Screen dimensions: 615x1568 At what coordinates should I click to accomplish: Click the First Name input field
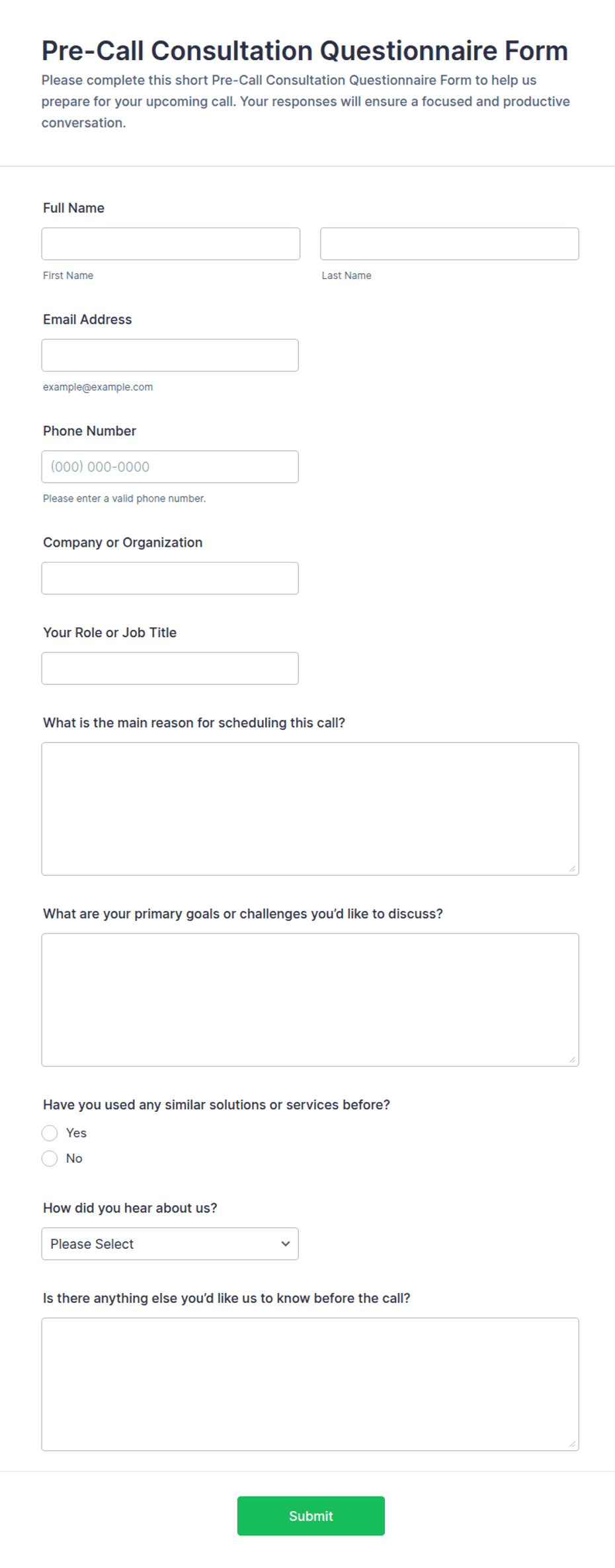tap(171, 244)
